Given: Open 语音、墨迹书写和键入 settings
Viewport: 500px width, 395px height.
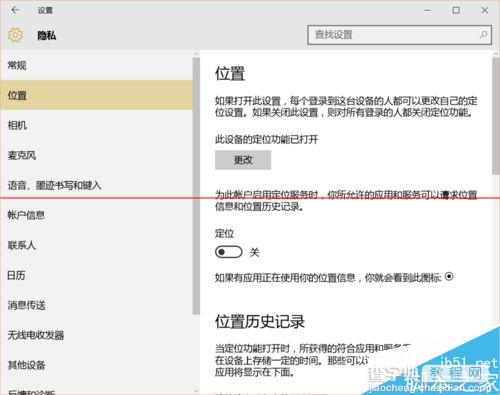Looking at the screenshot, I should [x=96, y=185].
